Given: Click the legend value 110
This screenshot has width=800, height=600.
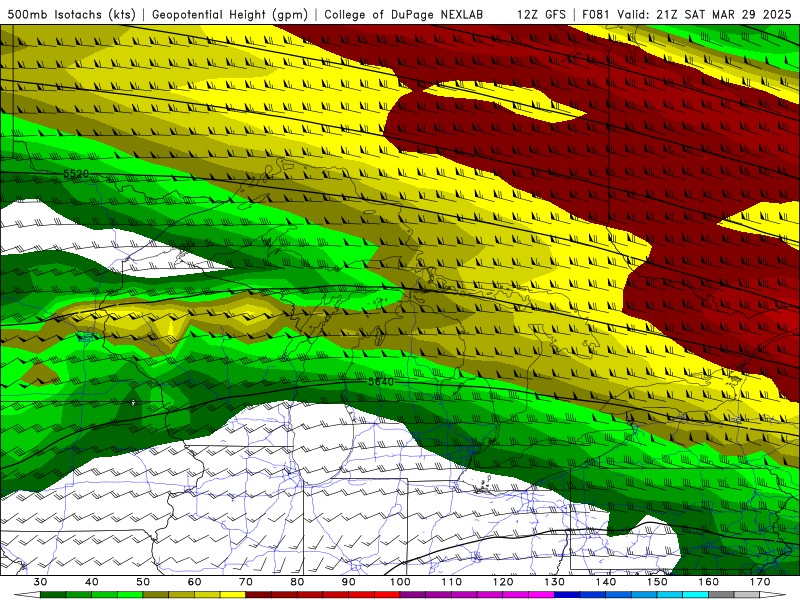Looking at the screenshot, I should pyautogui.click(x=452, y=582).
